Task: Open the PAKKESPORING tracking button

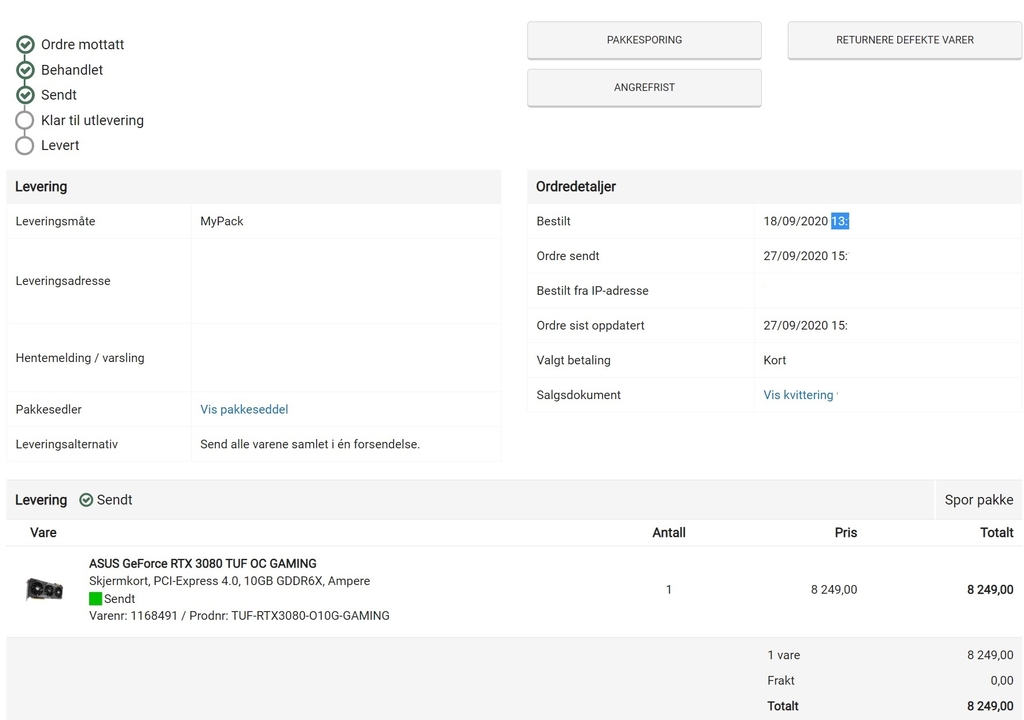Action: point(644,40)
